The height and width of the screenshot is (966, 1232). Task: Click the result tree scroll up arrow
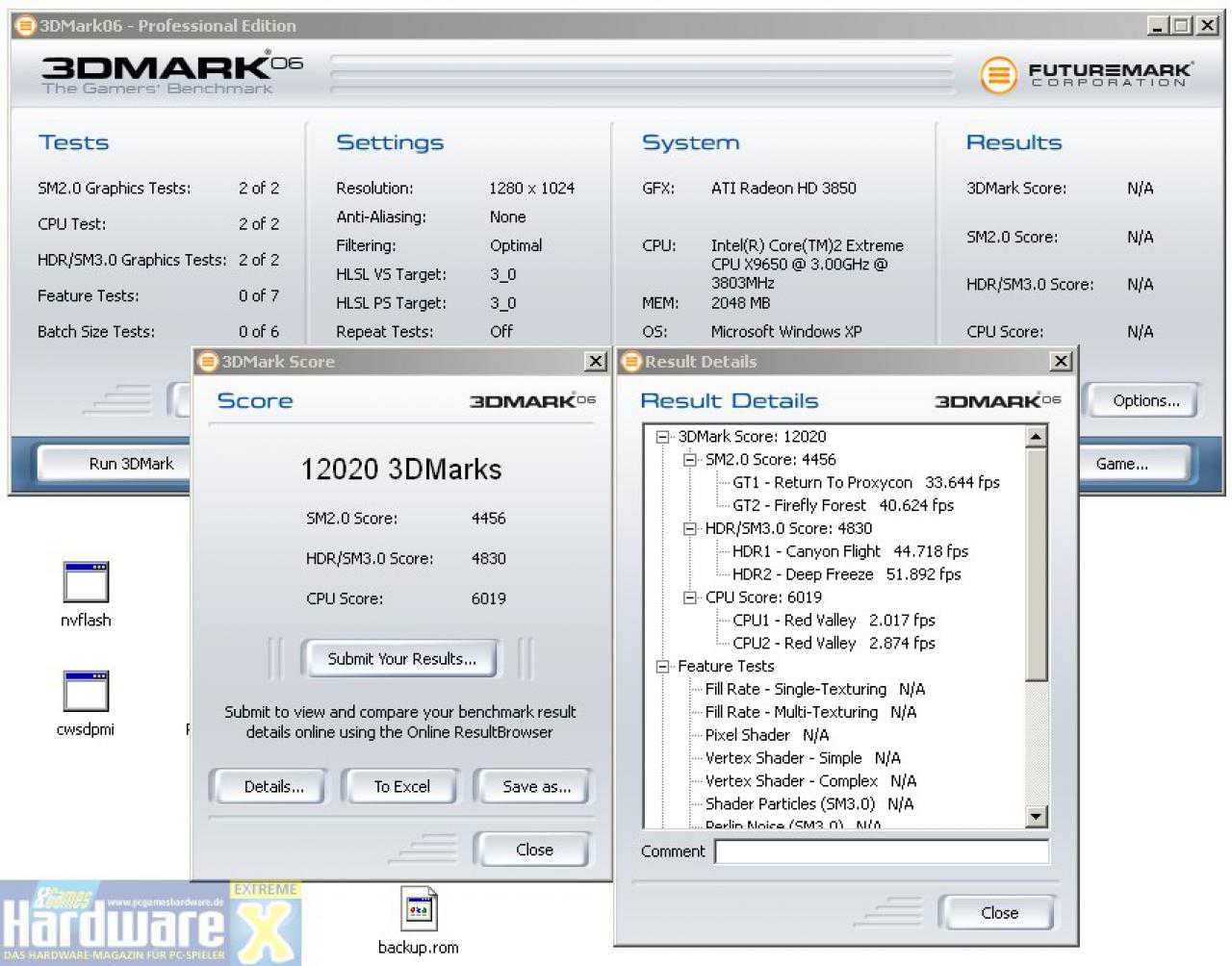coord(1036,437)
